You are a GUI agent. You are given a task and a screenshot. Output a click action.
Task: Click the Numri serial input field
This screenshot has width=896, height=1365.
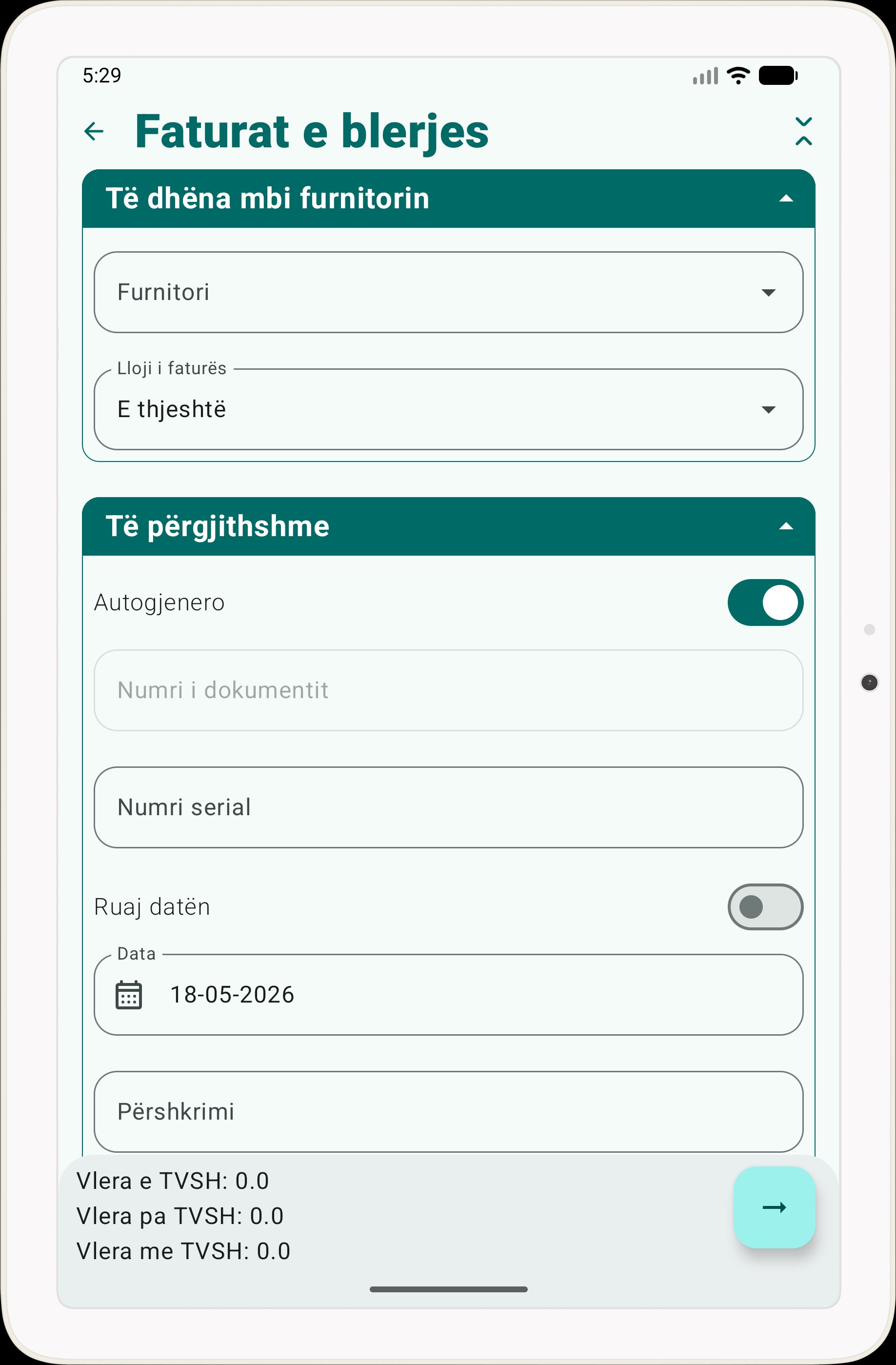pyautogui.click(x=448, y=807)
